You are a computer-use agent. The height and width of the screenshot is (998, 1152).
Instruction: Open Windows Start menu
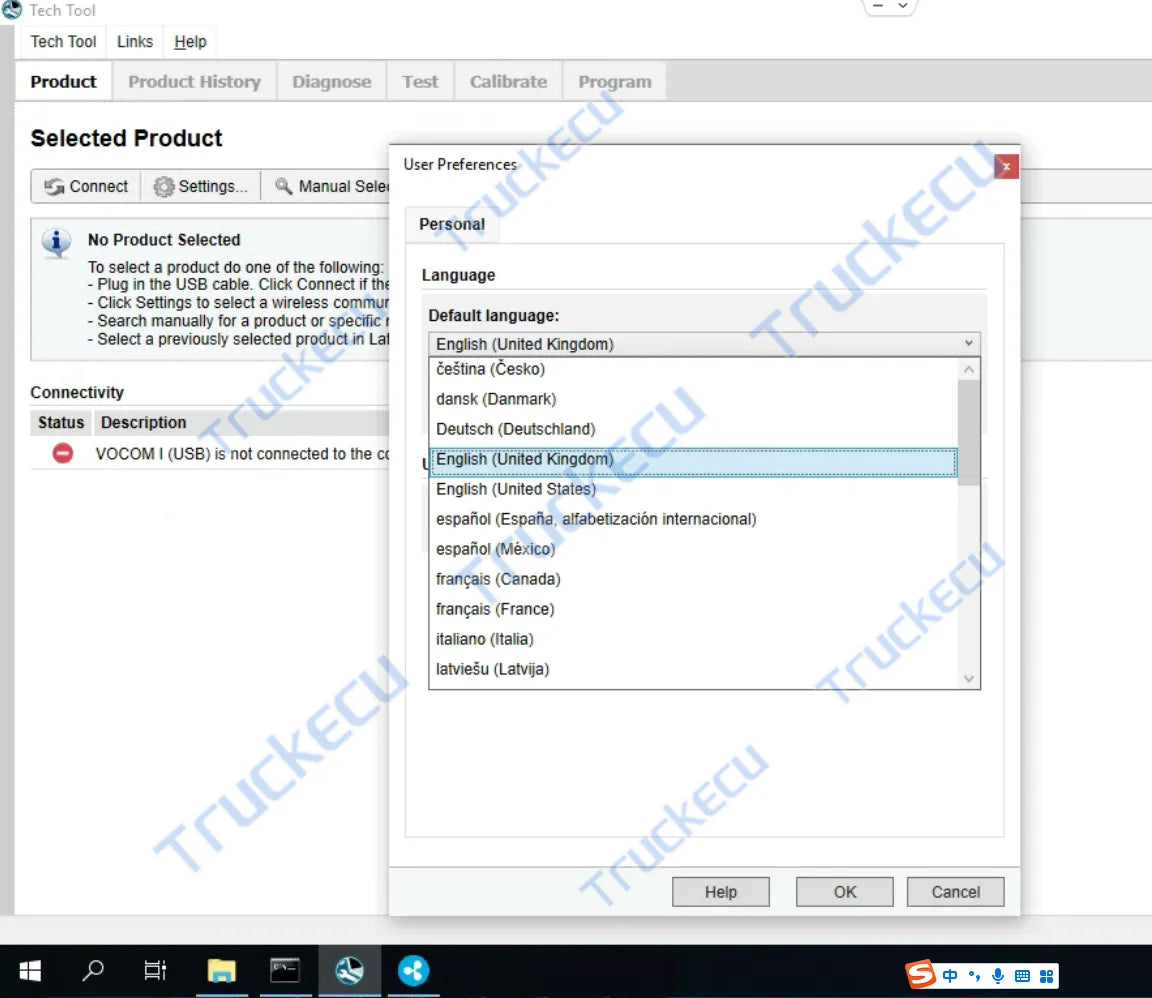(30, 970)
